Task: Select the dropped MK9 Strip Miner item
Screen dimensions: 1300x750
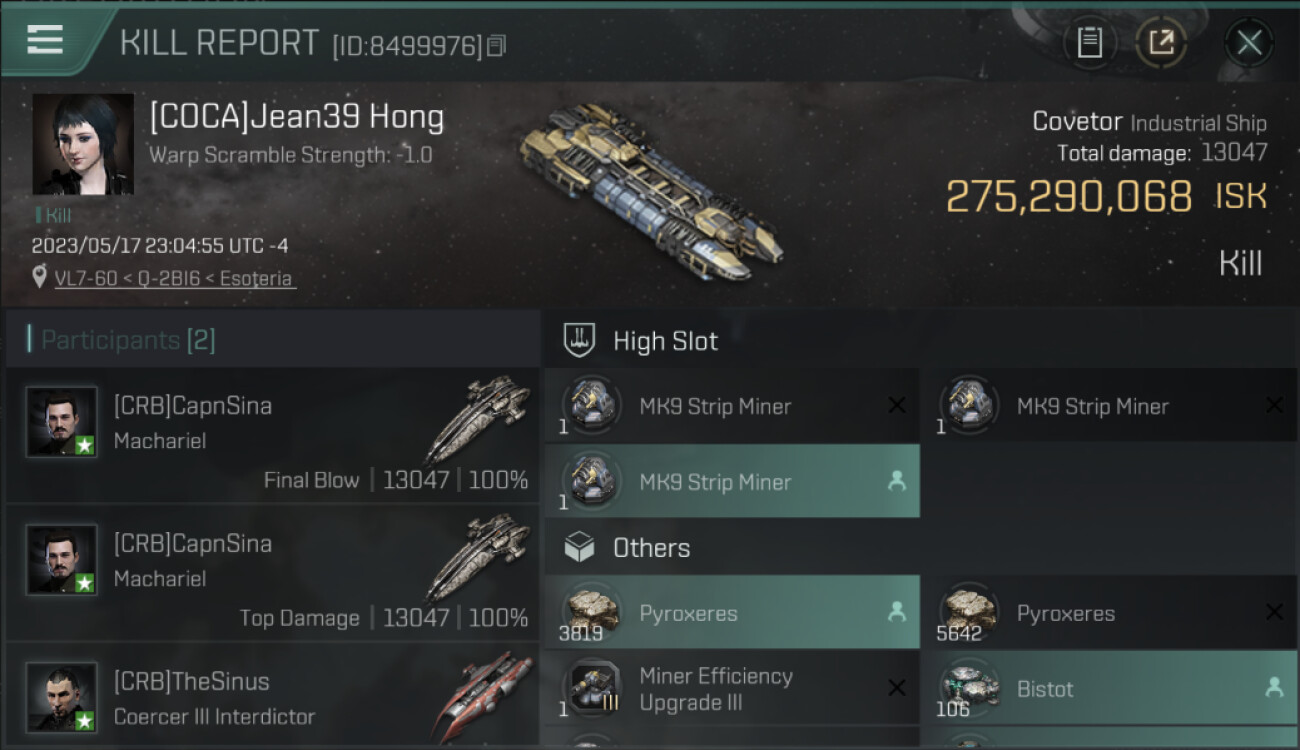Action: click(732, 481)
